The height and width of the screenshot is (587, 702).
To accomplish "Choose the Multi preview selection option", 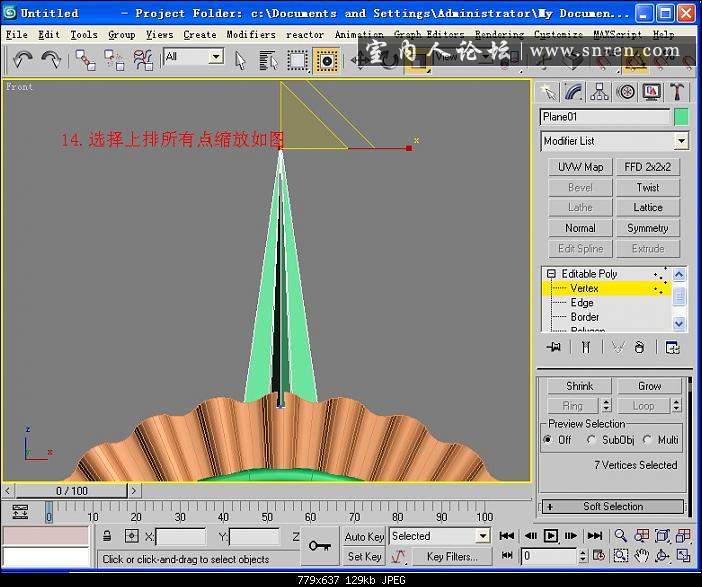I will 648,440.
